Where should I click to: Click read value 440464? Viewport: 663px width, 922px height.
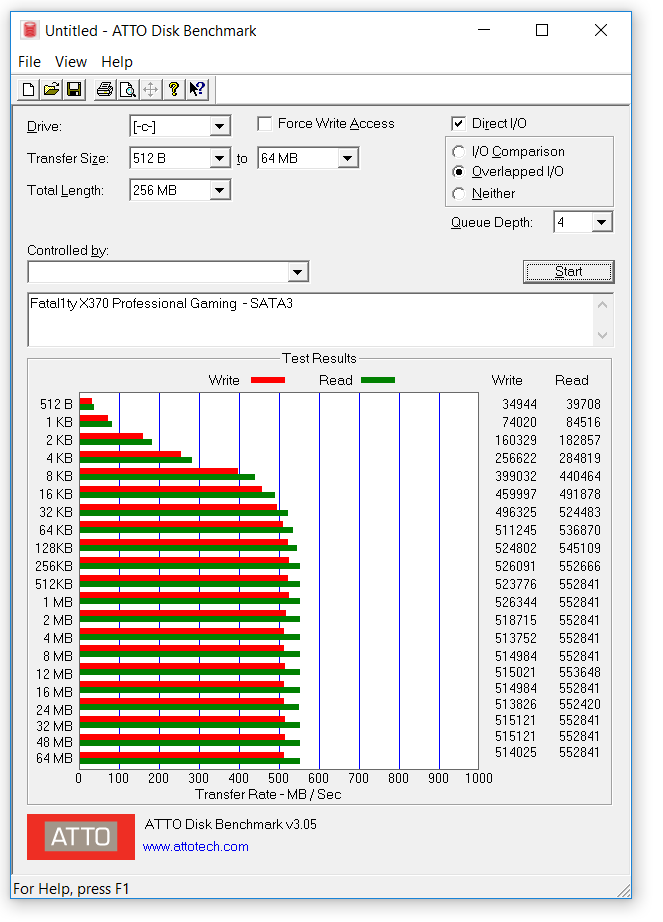click(x=580, y=476)
